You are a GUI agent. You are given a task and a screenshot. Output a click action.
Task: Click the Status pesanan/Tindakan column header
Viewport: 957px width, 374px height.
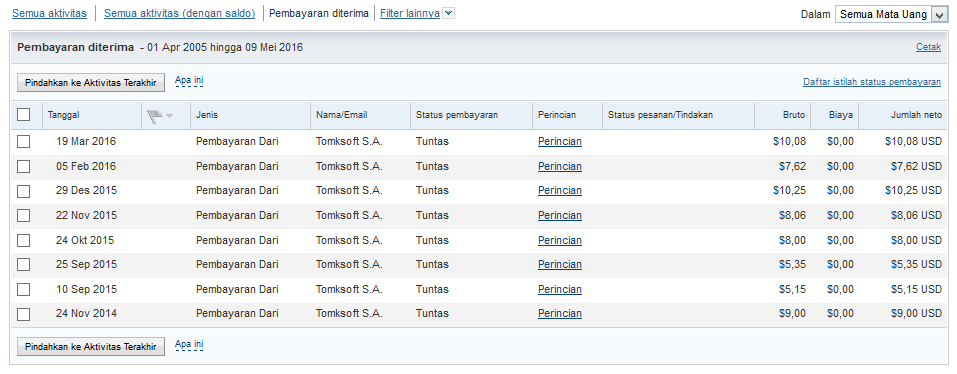[660, 115]
